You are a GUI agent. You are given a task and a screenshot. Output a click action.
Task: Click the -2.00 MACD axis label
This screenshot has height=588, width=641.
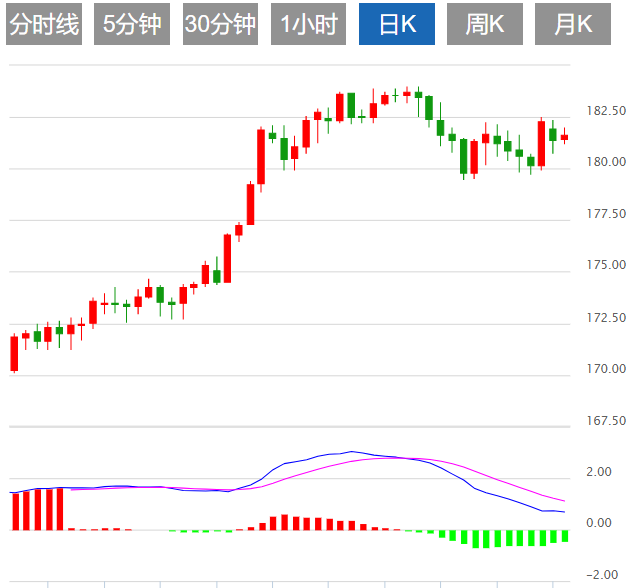click(x=602, y=575)
